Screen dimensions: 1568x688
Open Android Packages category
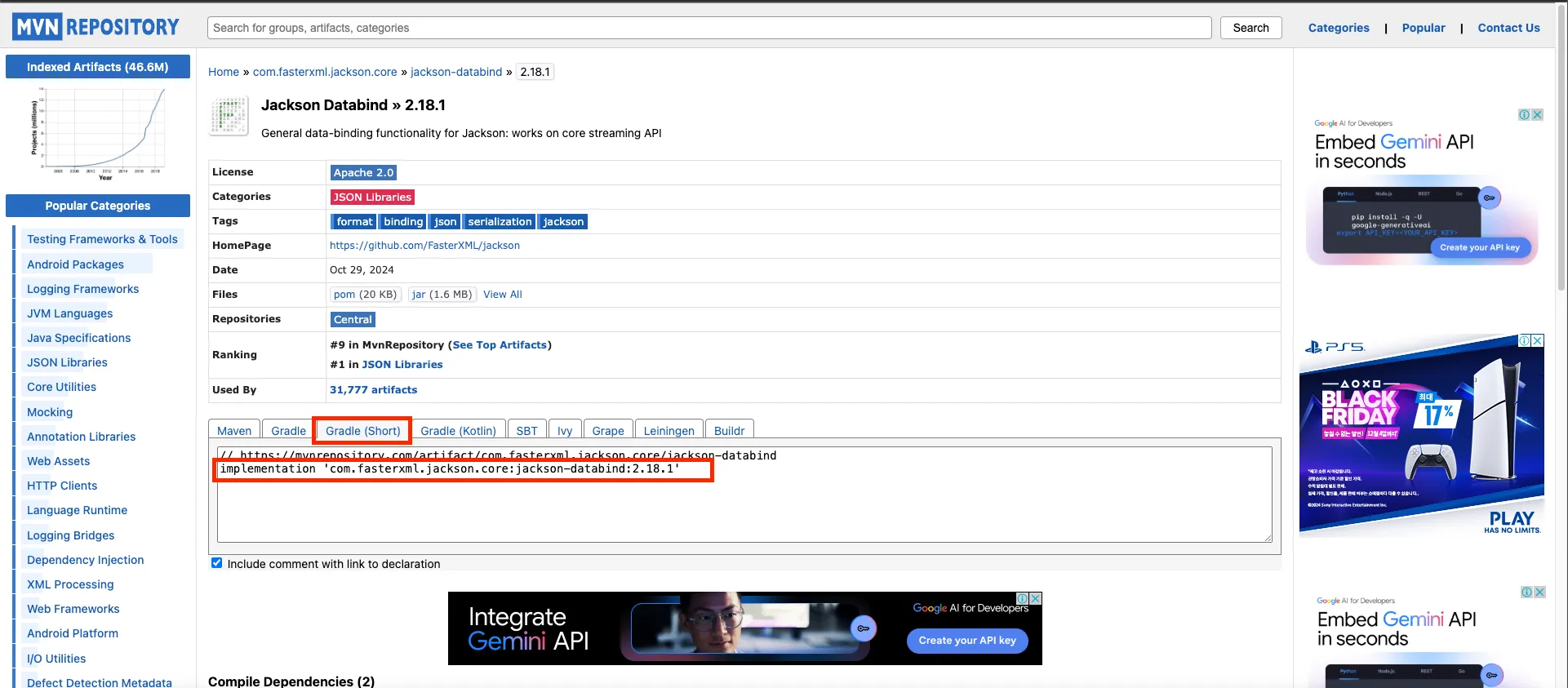[75, 264]
